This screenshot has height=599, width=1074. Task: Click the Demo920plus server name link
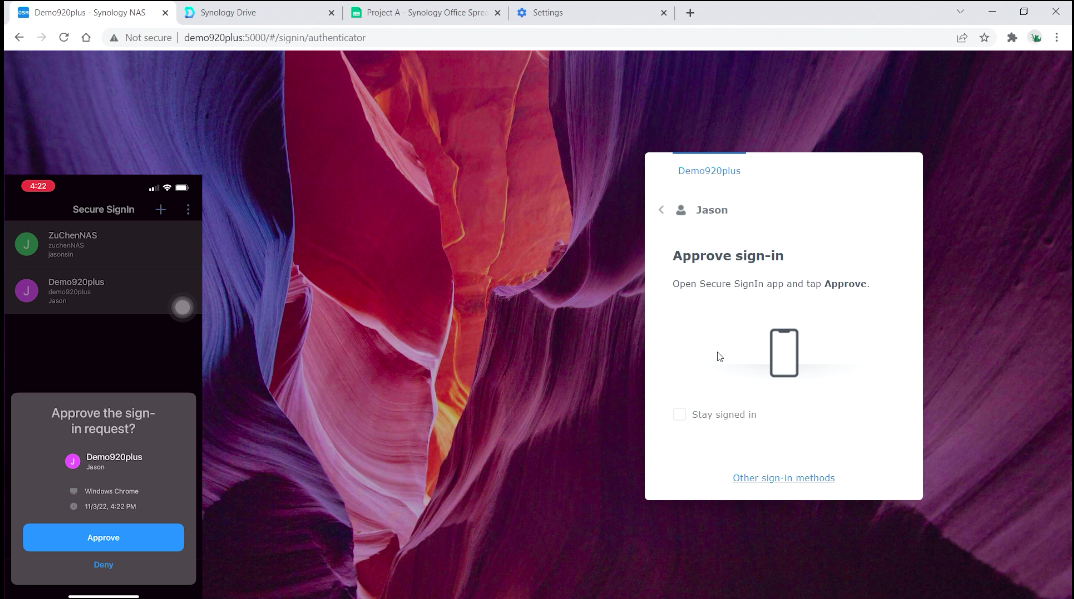709,170
